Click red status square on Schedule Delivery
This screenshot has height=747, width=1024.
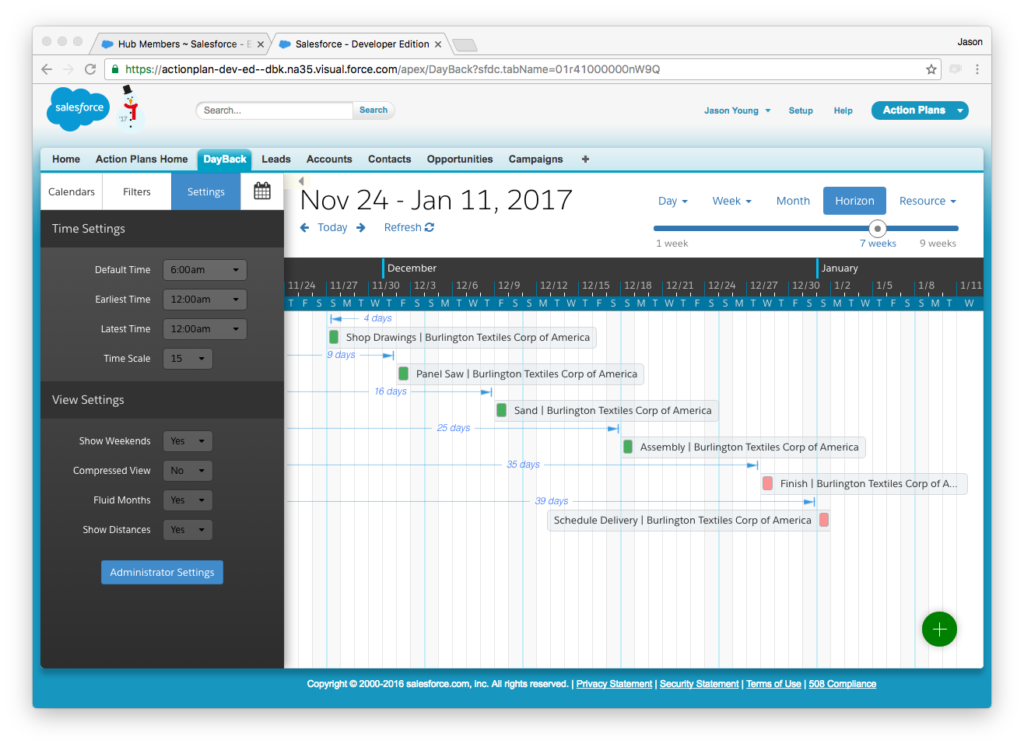click(x=824, y=520)
